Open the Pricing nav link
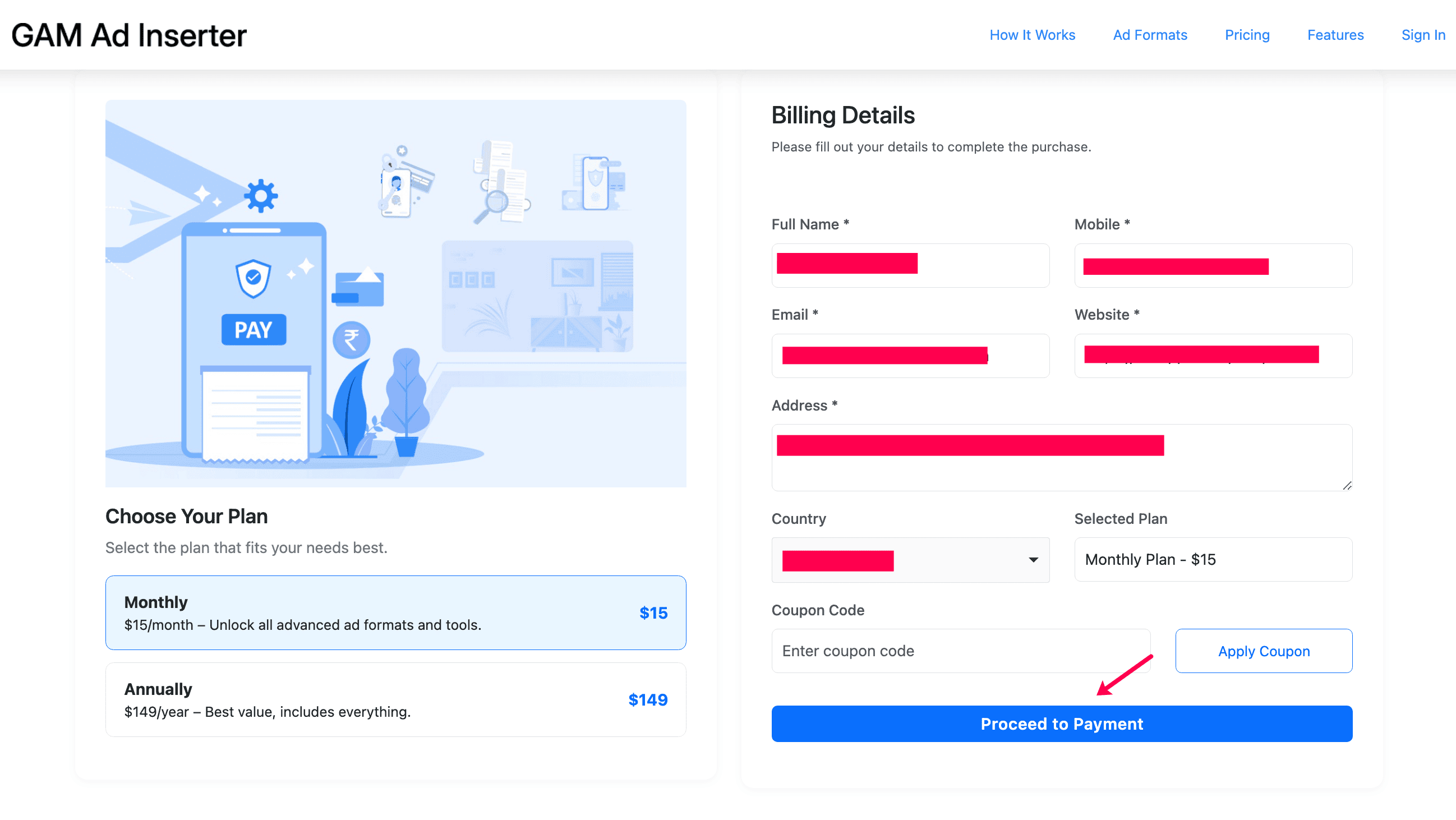1456x820 pixels. point(1247,35)
